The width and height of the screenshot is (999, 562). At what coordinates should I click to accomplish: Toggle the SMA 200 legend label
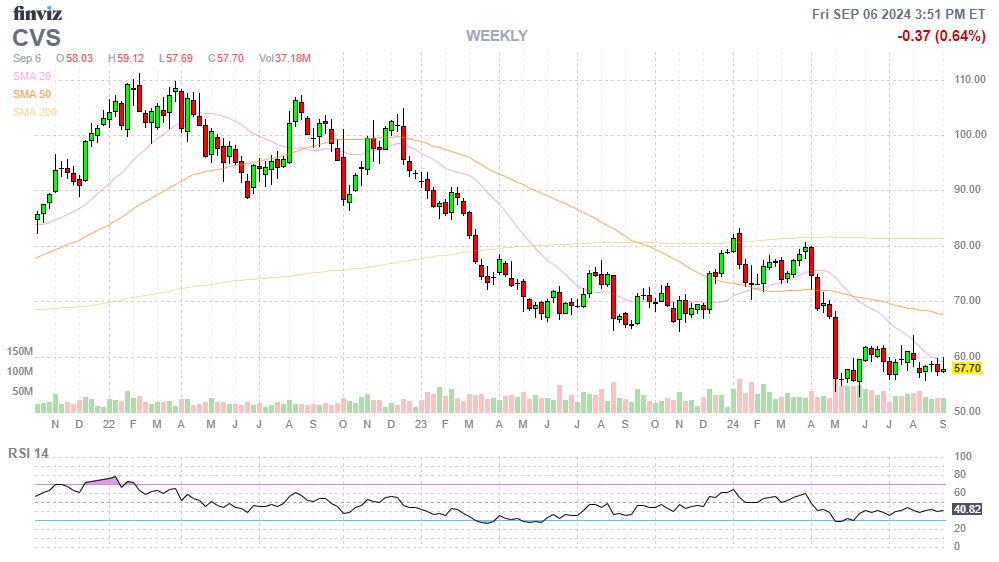click(34, 112)
